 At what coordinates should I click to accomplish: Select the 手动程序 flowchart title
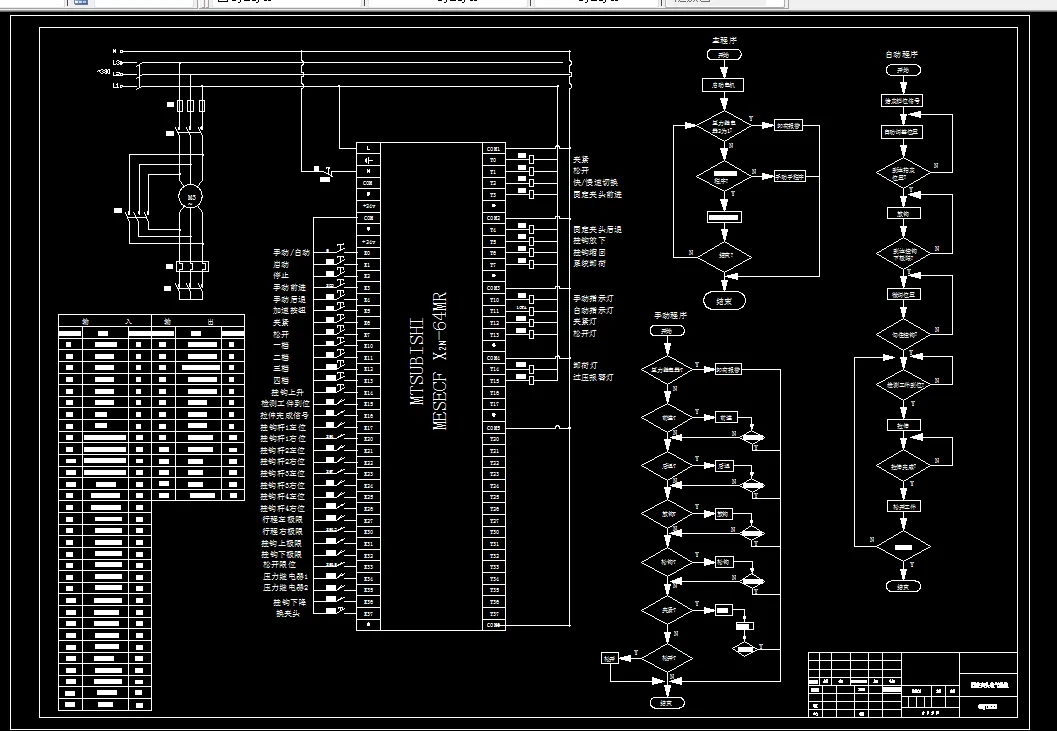(671, 315)
